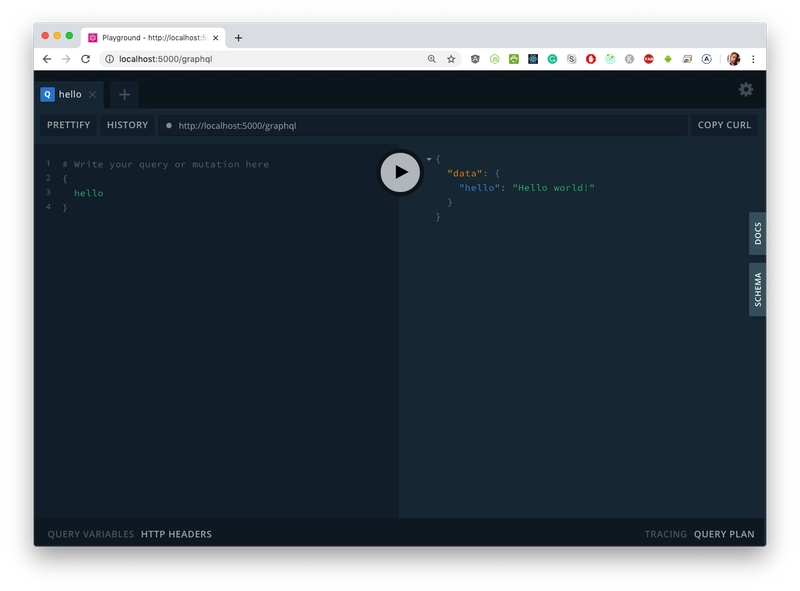Collapse the root JSON response object
The width and height of the screenshot is (800, 591).
tap(429, 159)
